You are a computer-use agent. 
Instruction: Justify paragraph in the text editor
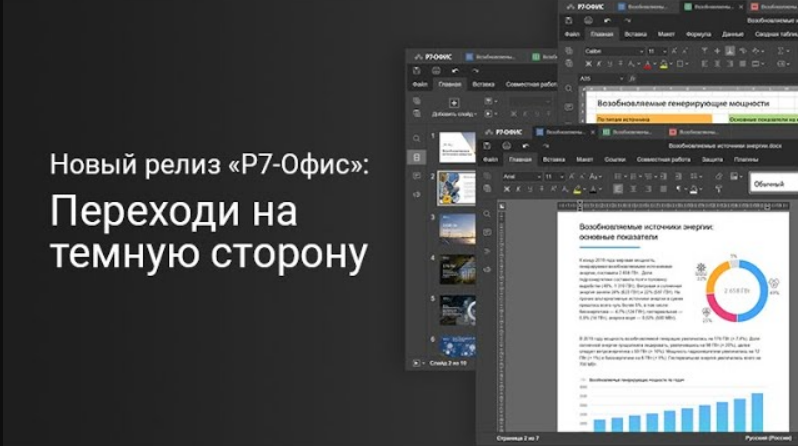pyautogui.click(x=663, y=189)
